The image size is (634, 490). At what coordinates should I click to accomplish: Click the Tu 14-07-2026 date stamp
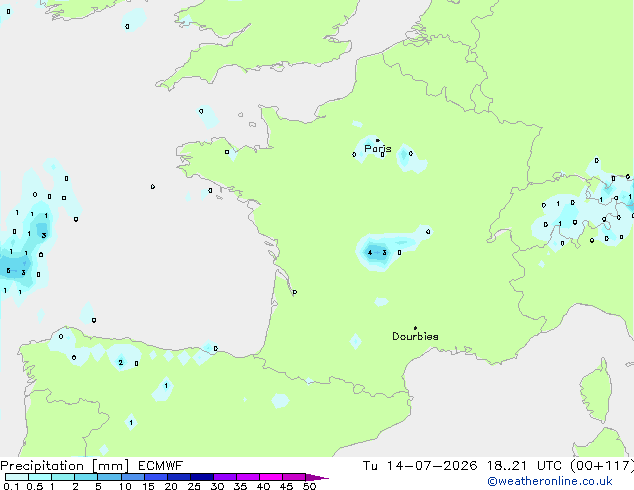(x=420, y=466)
